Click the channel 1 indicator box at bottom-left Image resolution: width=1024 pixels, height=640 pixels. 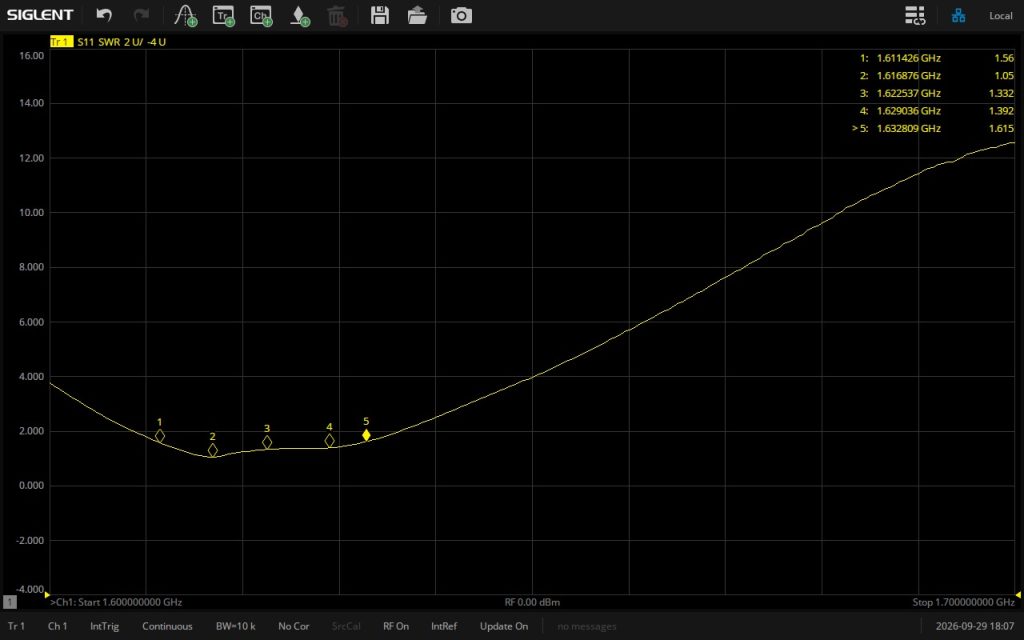click(10, 602)
